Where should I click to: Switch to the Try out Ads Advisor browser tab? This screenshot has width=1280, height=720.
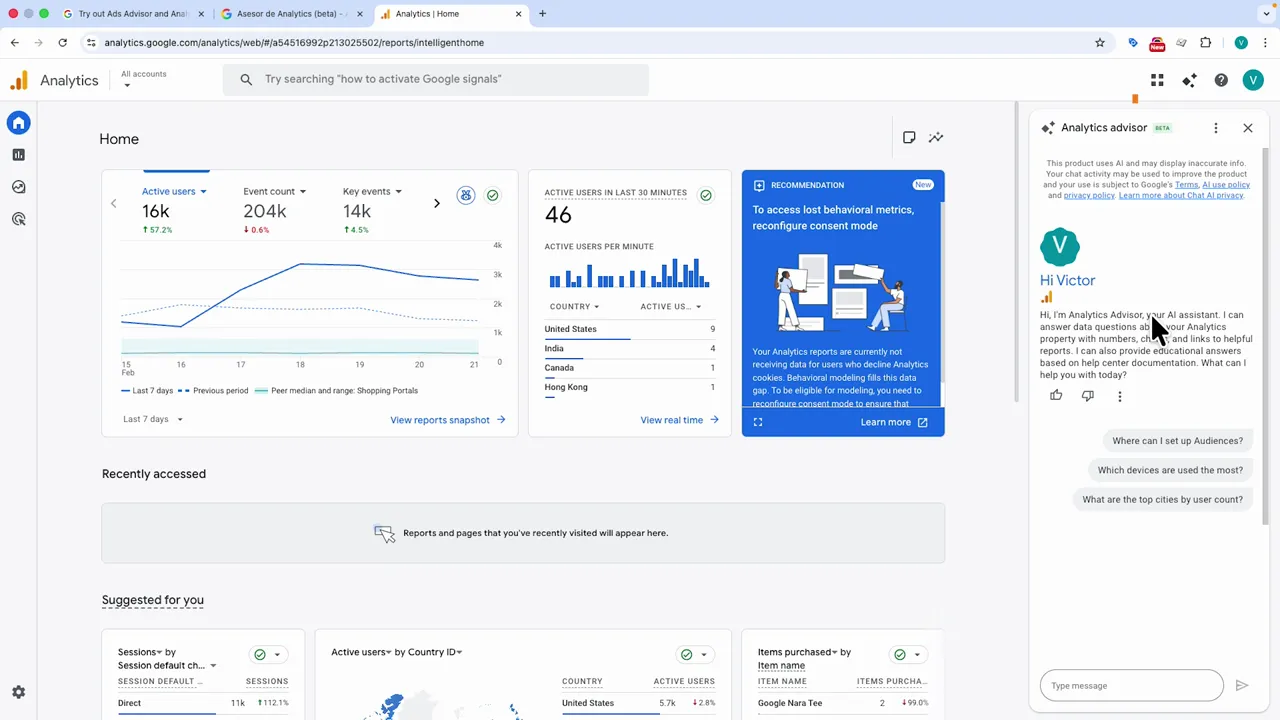[134, 14]
